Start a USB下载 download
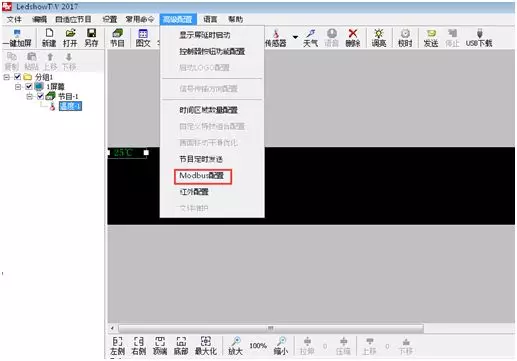Viewport: 517px width, 361px height. point(479,38)
